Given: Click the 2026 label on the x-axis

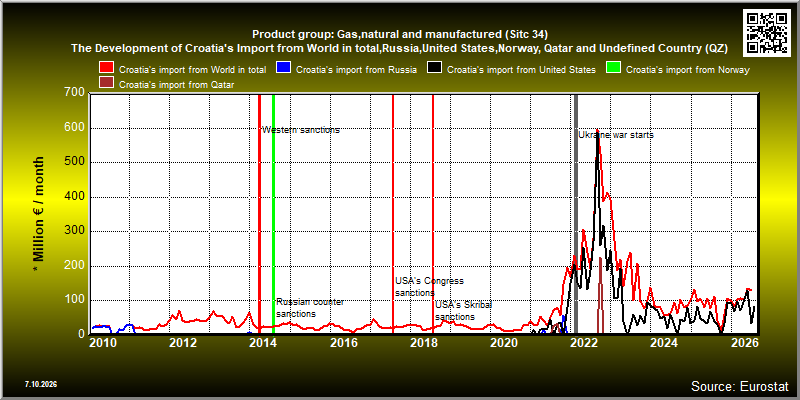Looking at the screenshot, I should tap(745, 343).
